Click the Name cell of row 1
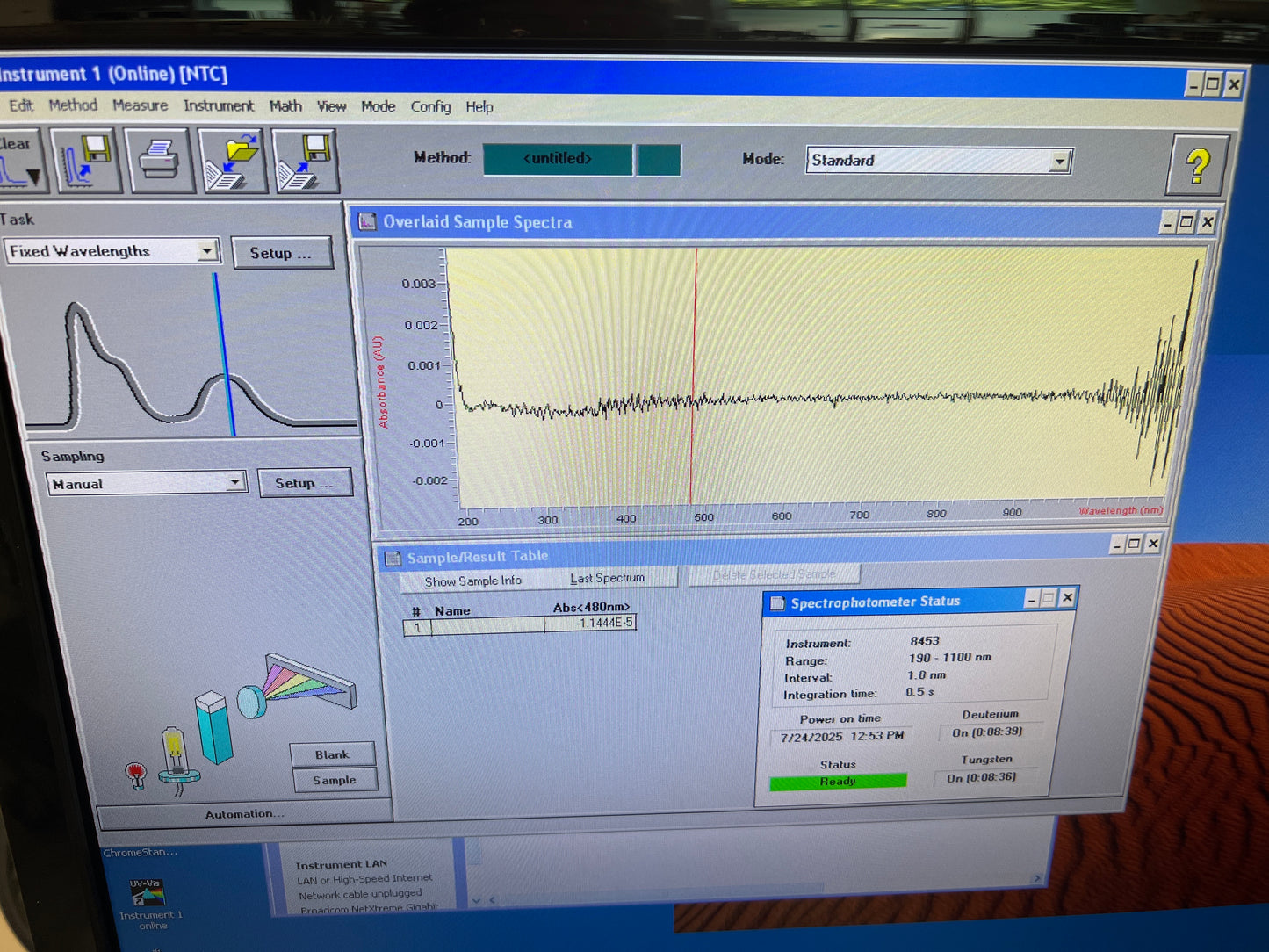This screenshot has width=1269, height=952. tap(487, 625)
